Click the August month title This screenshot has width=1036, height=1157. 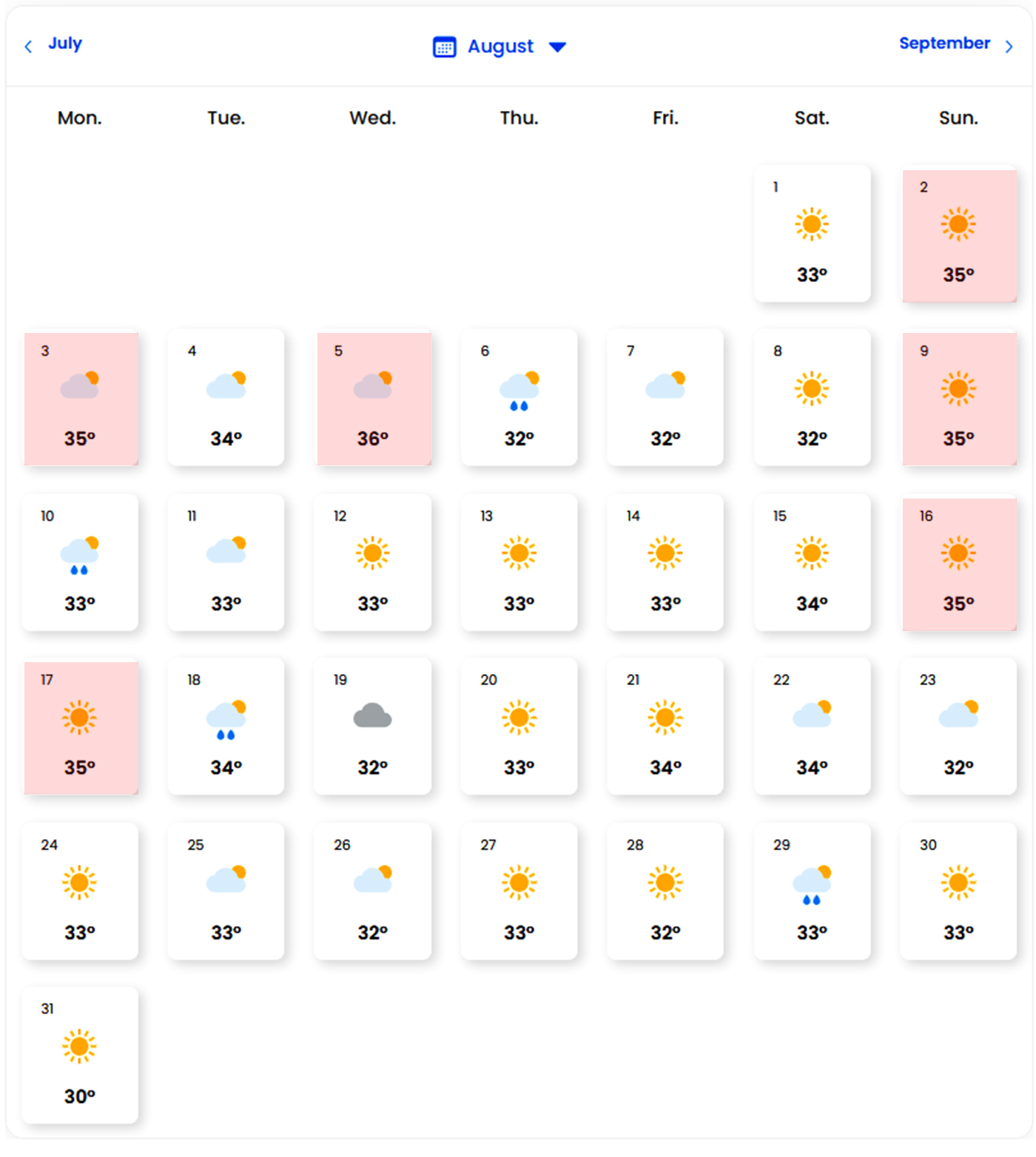pyautogui.click(x=500, y=47)
